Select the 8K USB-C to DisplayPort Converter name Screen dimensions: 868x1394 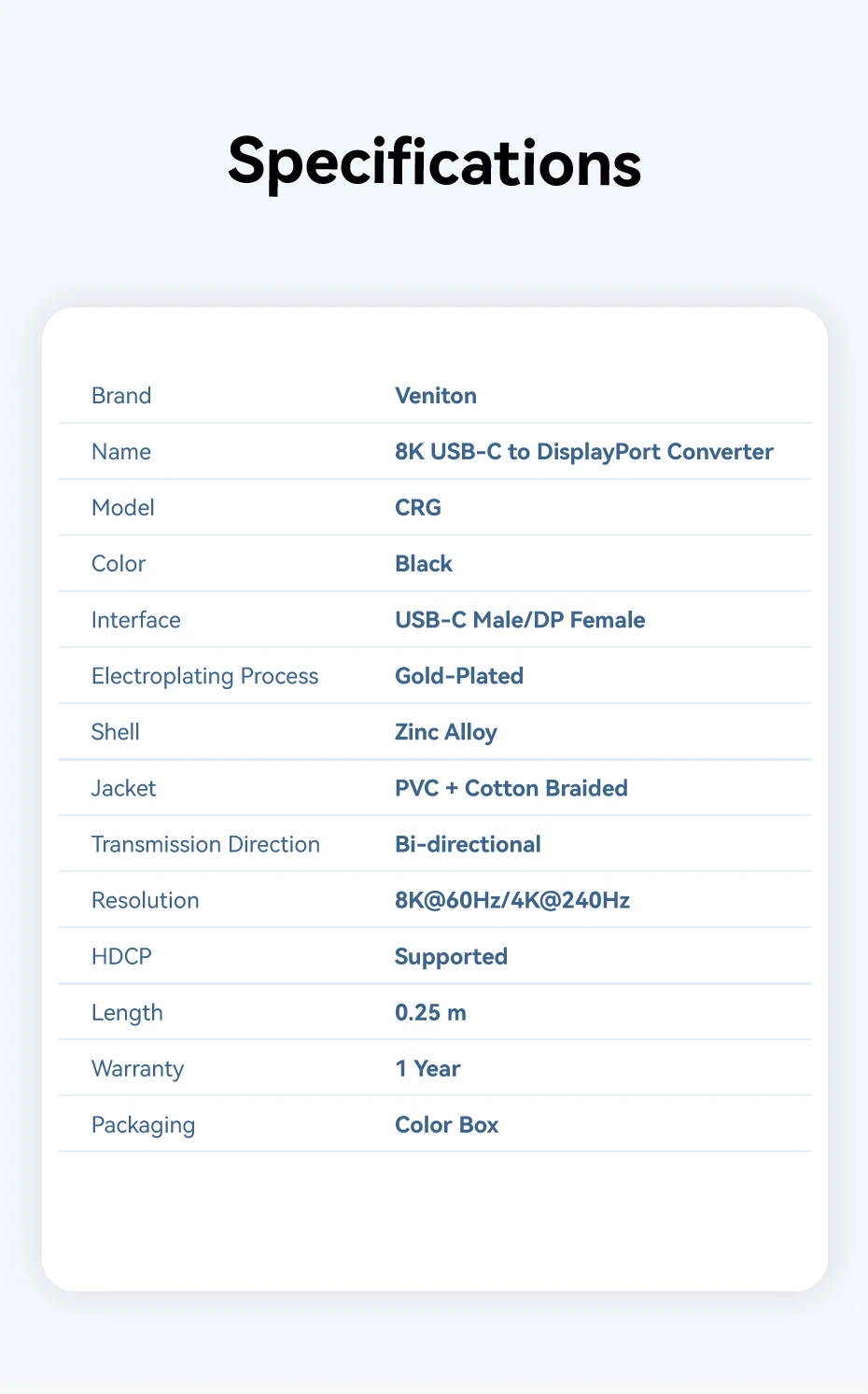click(583, 452)
